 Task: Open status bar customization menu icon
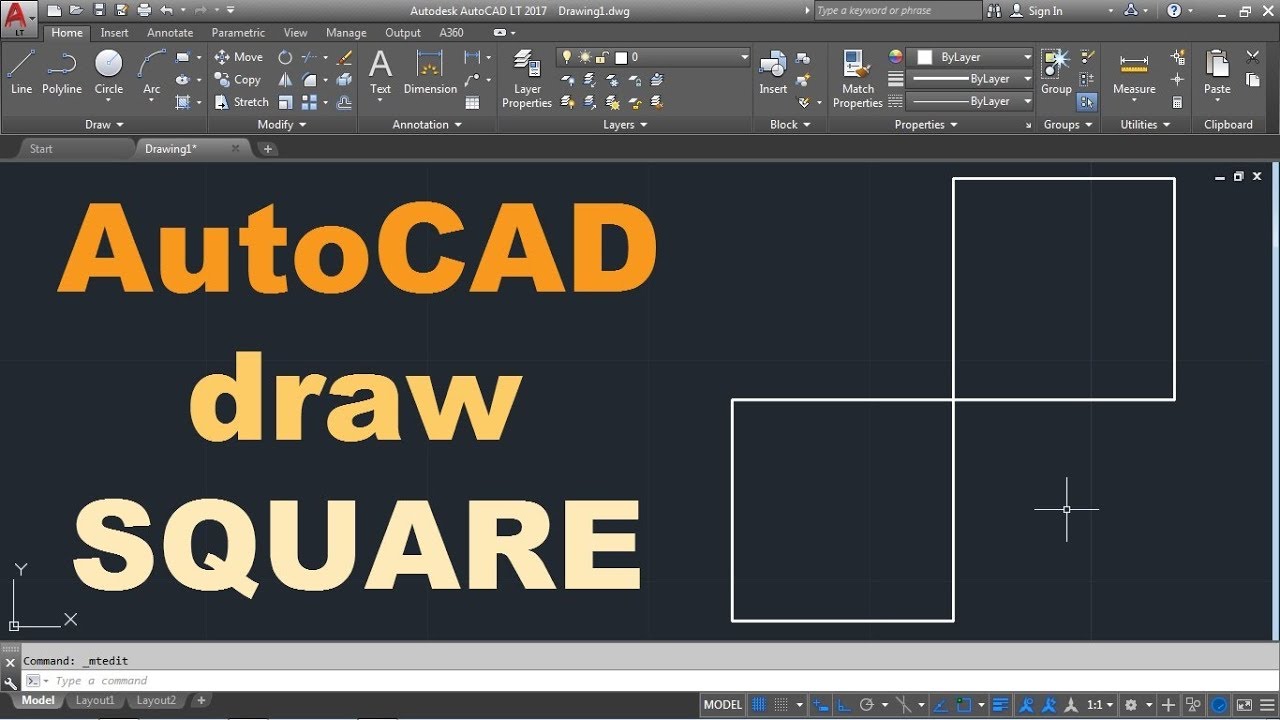[x=1267, y=705]
